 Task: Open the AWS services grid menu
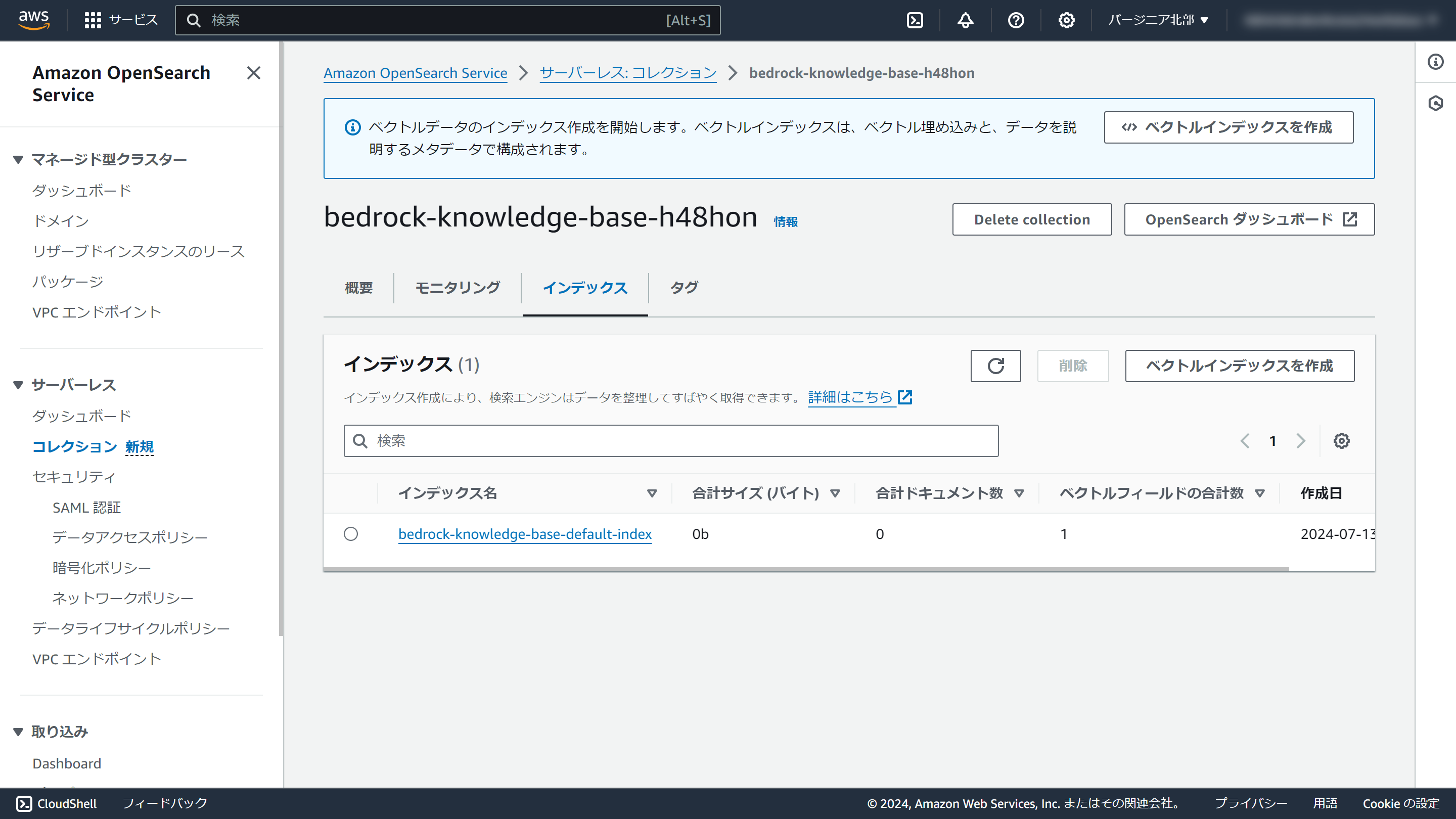pyautogui.click(x=93, y=20)
